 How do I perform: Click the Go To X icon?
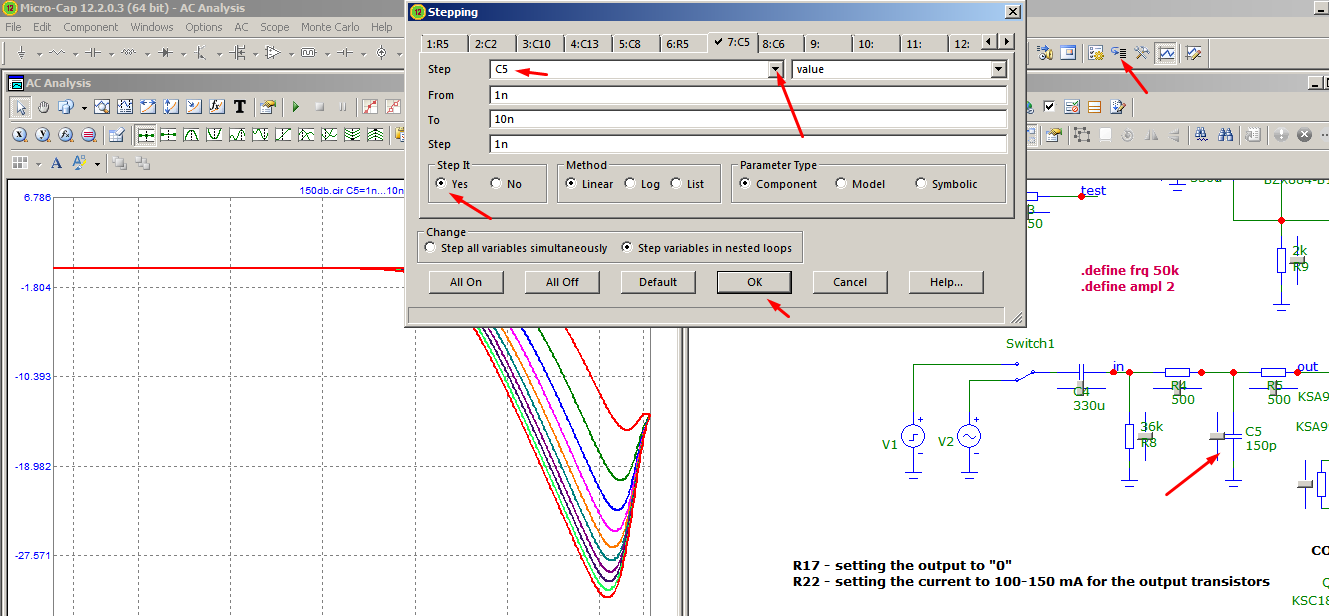tap(20, 135)
